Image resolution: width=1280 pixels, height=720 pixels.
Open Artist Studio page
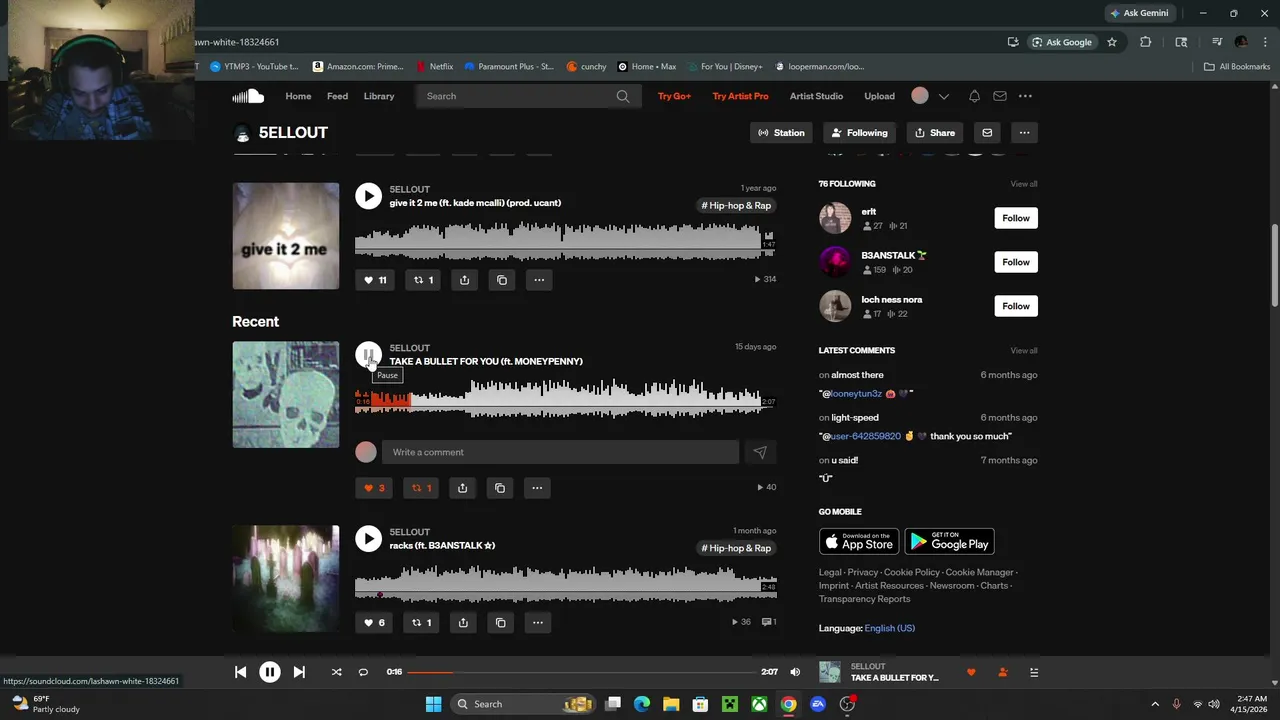coord(816,96)
